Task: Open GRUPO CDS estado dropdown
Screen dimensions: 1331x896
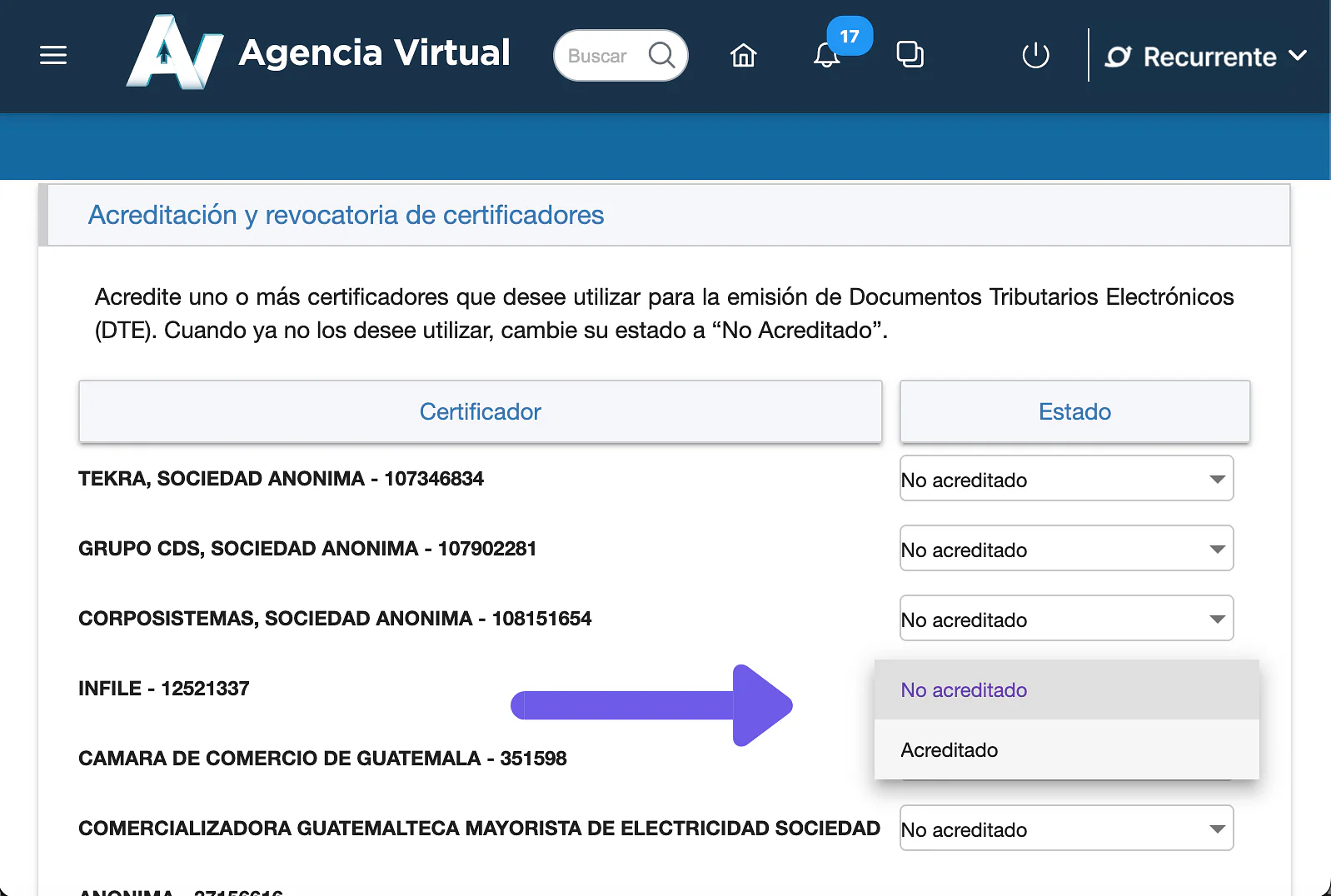Action: click(1066, 549)
